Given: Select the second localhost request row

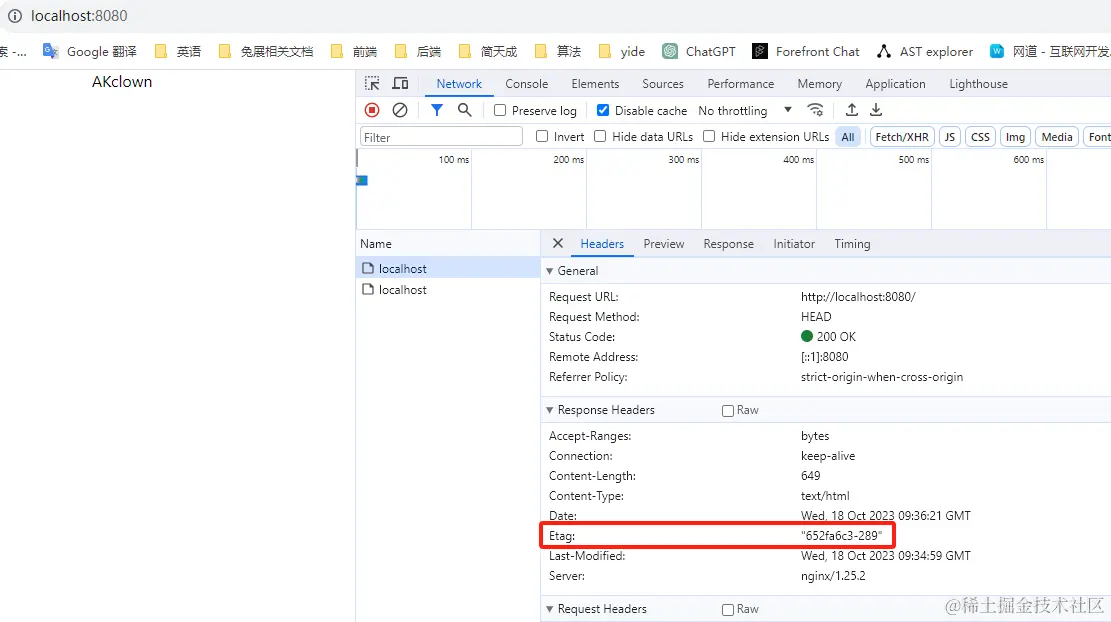Looking at the screenshot, I should [448, 290].
